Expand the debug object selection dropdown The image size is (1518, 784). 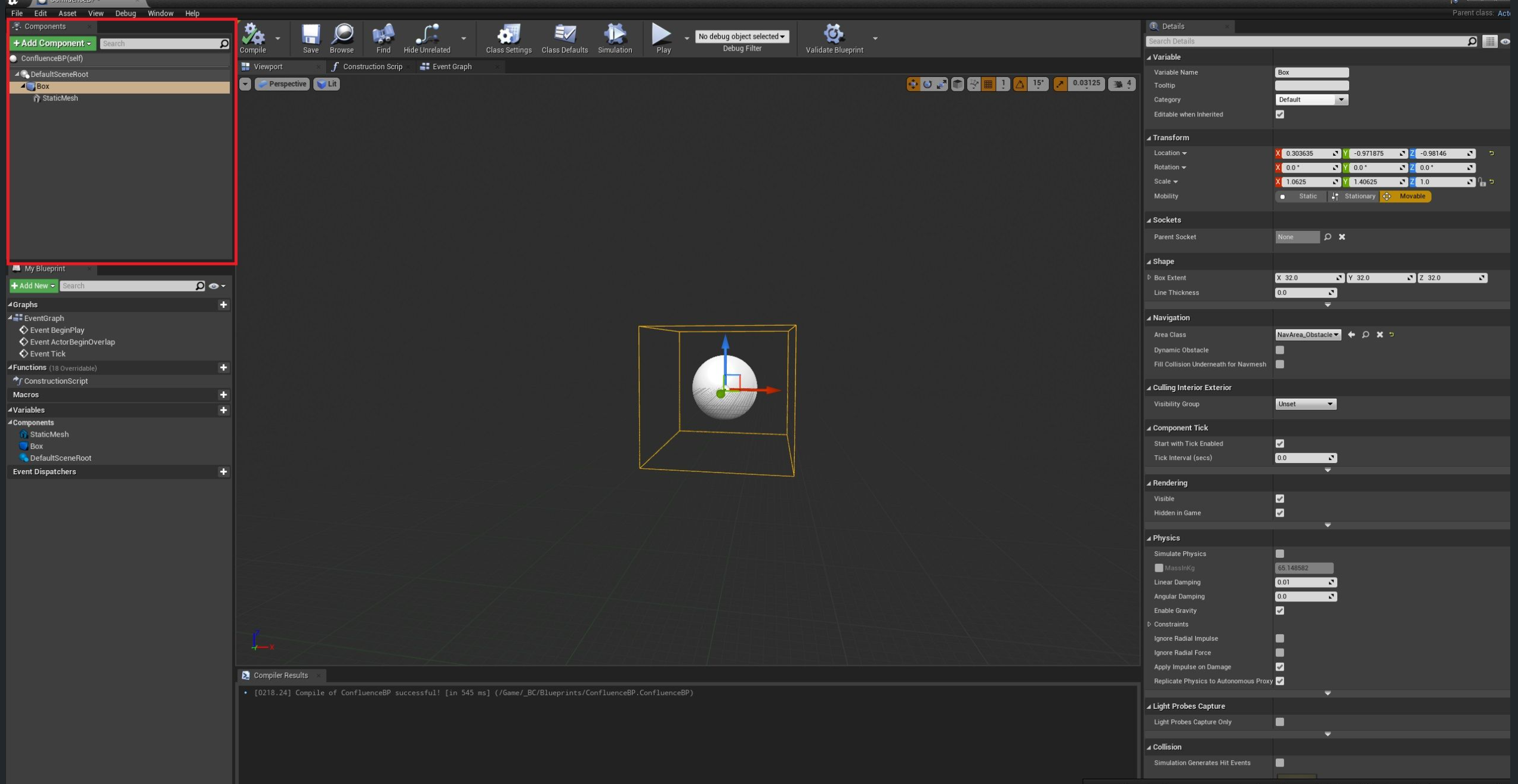(742, 36)
